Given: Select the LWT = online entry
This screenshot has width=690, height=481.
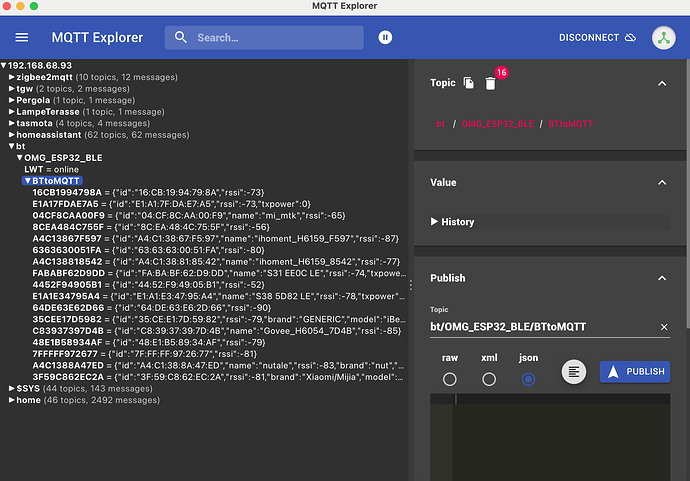Looking at the screenshot, I should pos(51,169).
